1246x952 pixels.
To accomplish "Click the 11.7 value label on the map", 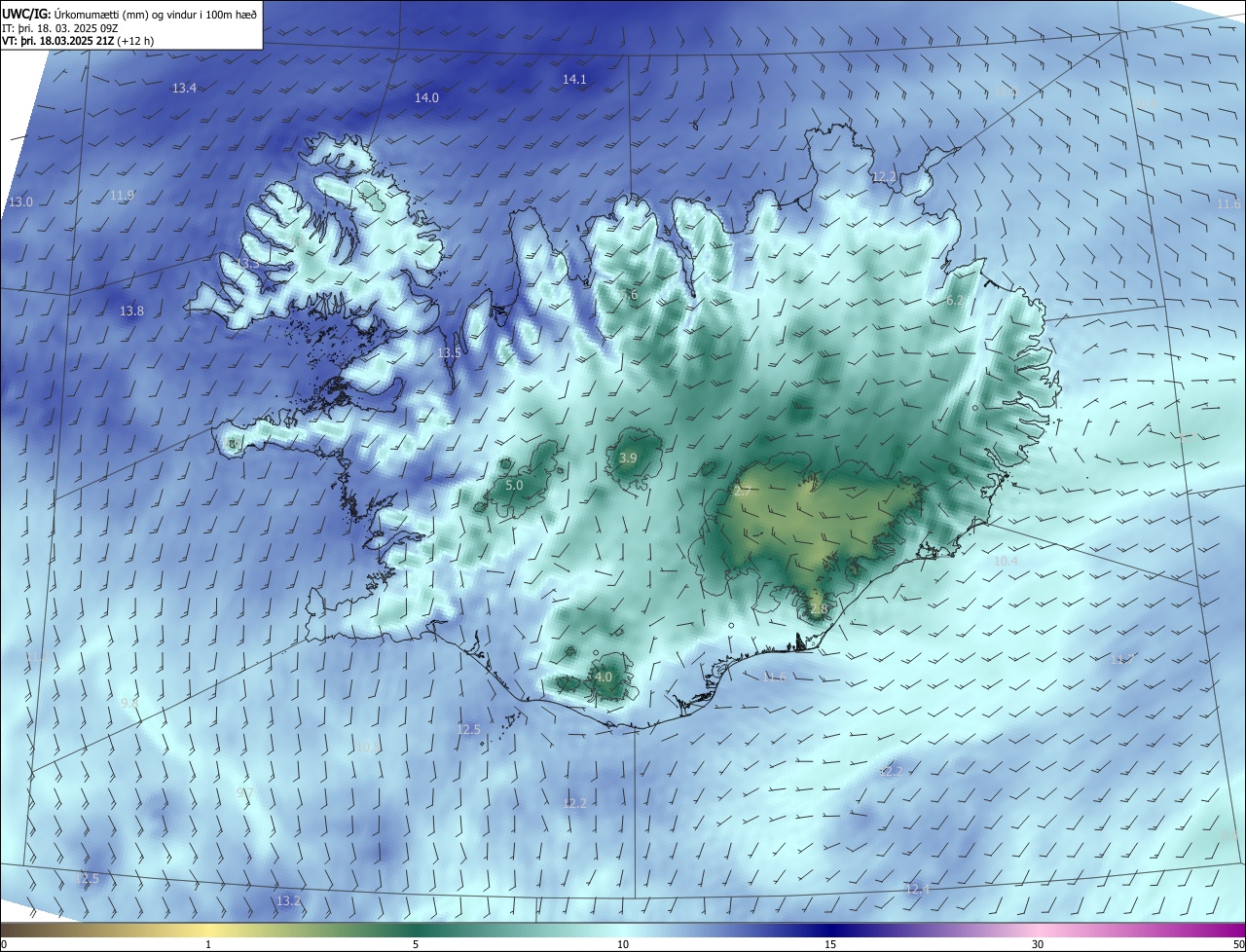I will tap(1122, 660).
